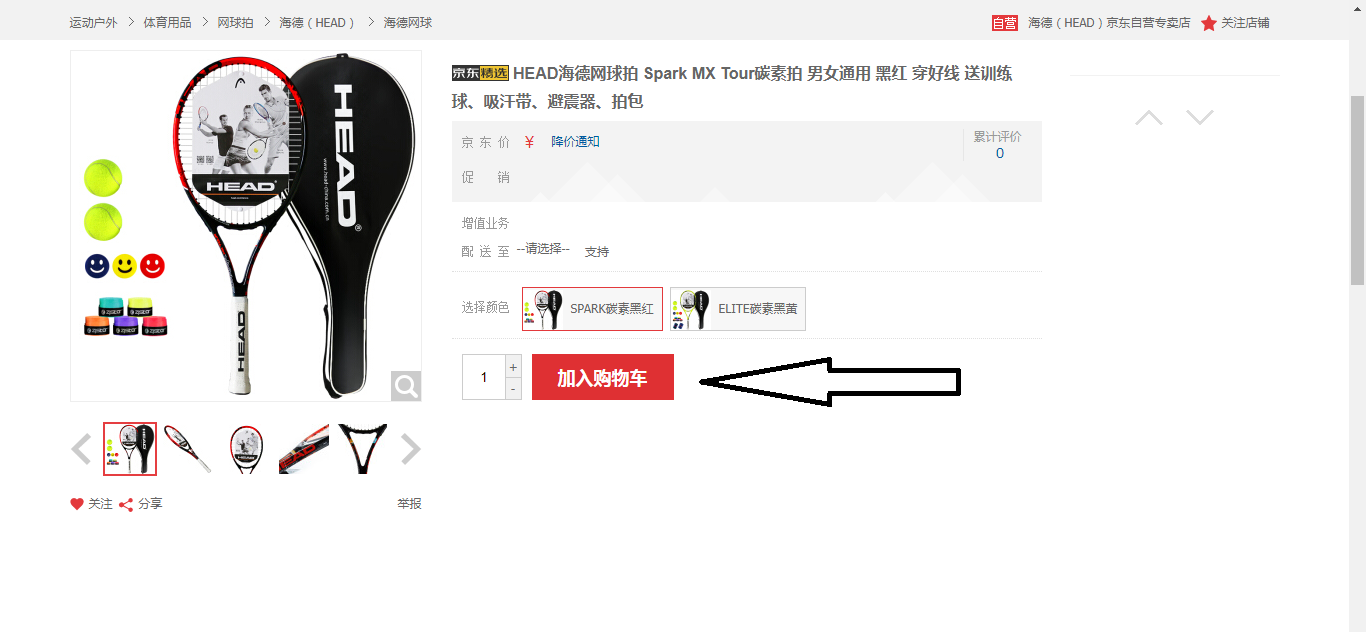The width and height of the screenshot is (1366, 632).
Task: Open the 请选择 delivery location dropdown
Action: coord(543,249)
